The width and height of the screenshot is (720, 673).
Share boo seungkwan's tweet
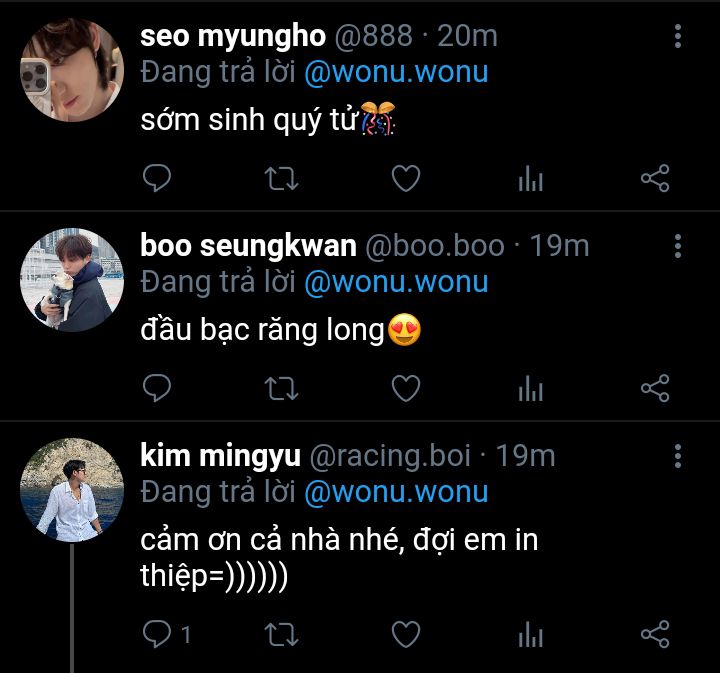pos(654,387)
